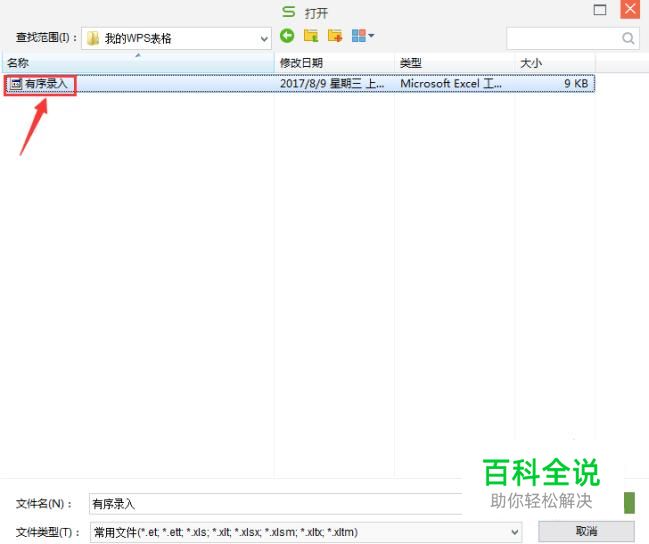649x544 pixels.
Task: Maximize the 打开 dialog window
Action: point(600,10)
